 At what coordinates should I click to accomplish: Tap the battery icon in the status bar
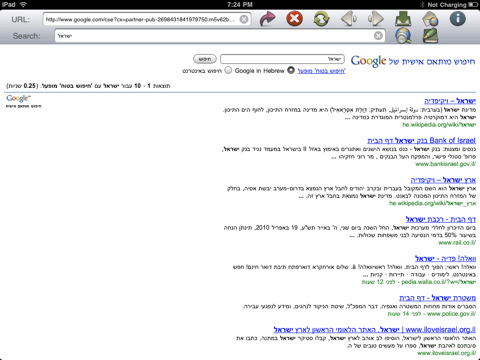[473, 4]
